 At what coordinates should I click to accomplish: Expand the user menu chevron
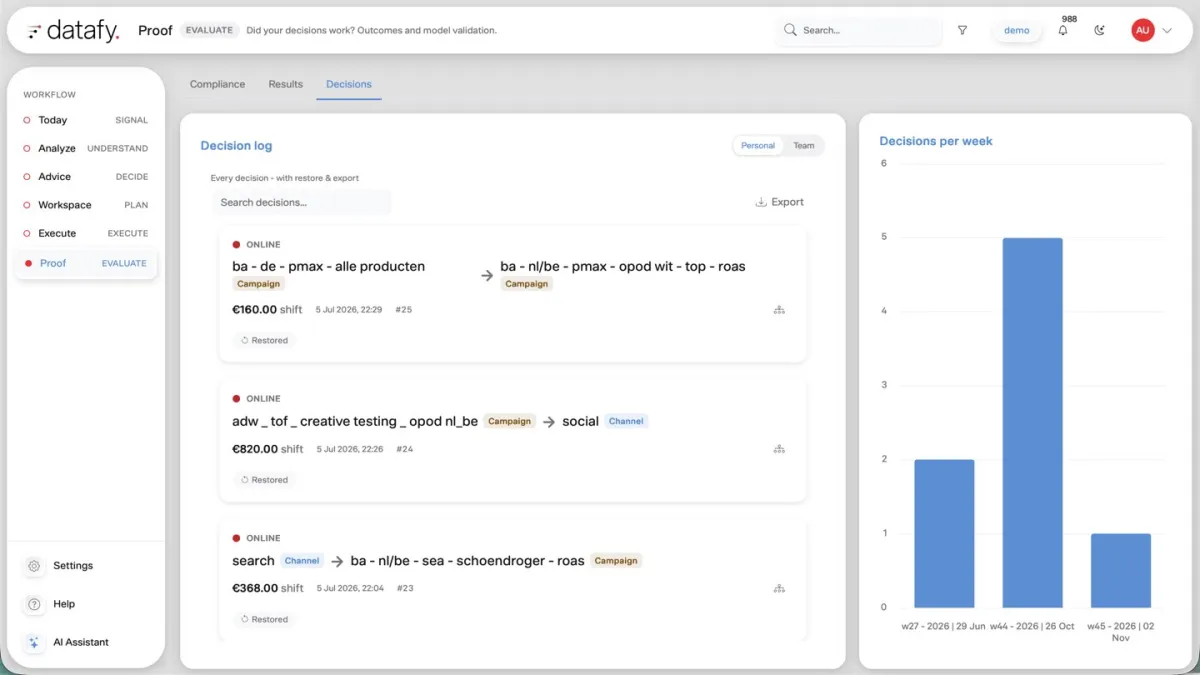pyautogui.click(x=1166, y=31)
